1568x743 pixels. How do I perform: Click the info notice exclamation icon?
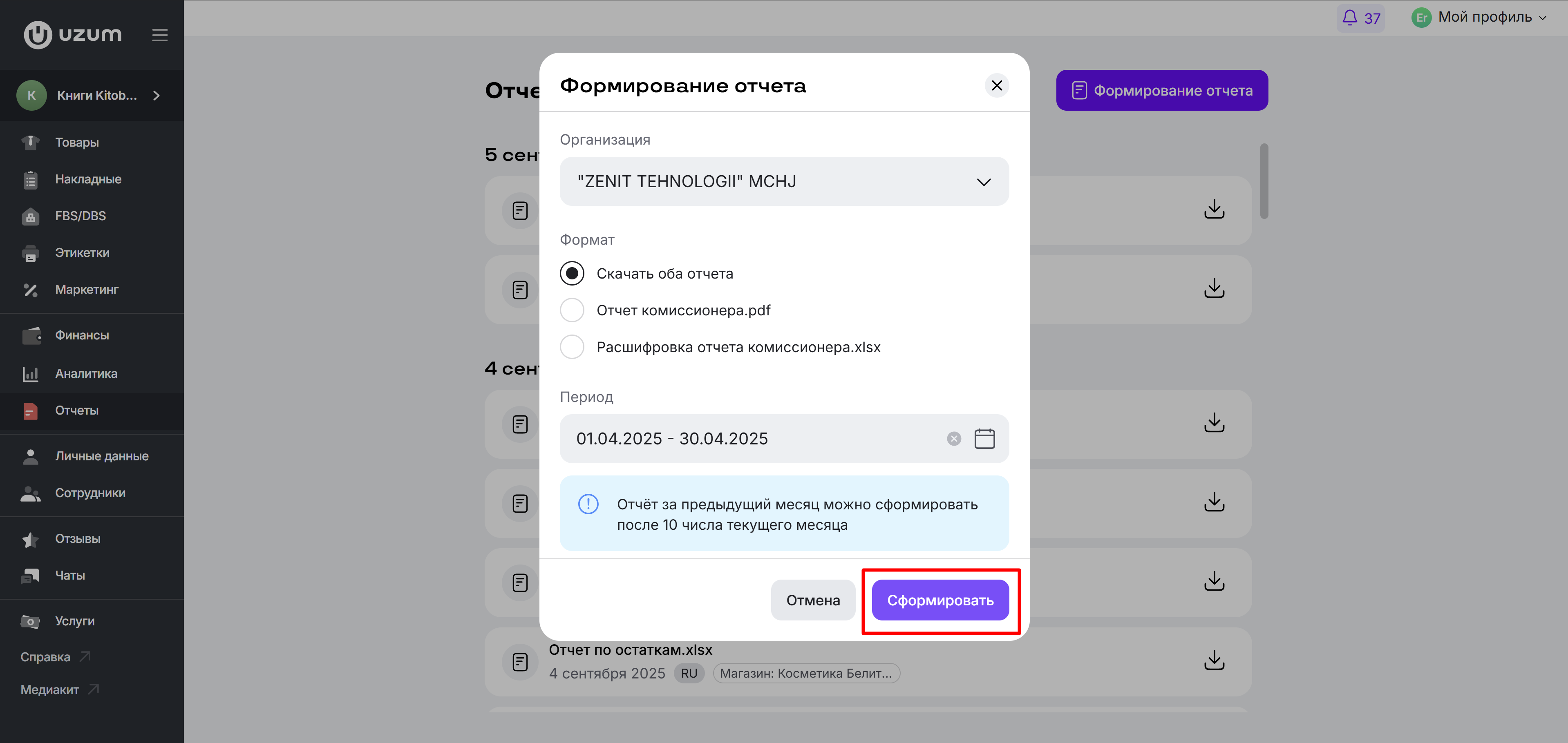pyautogui.click(x=588, y=504)
